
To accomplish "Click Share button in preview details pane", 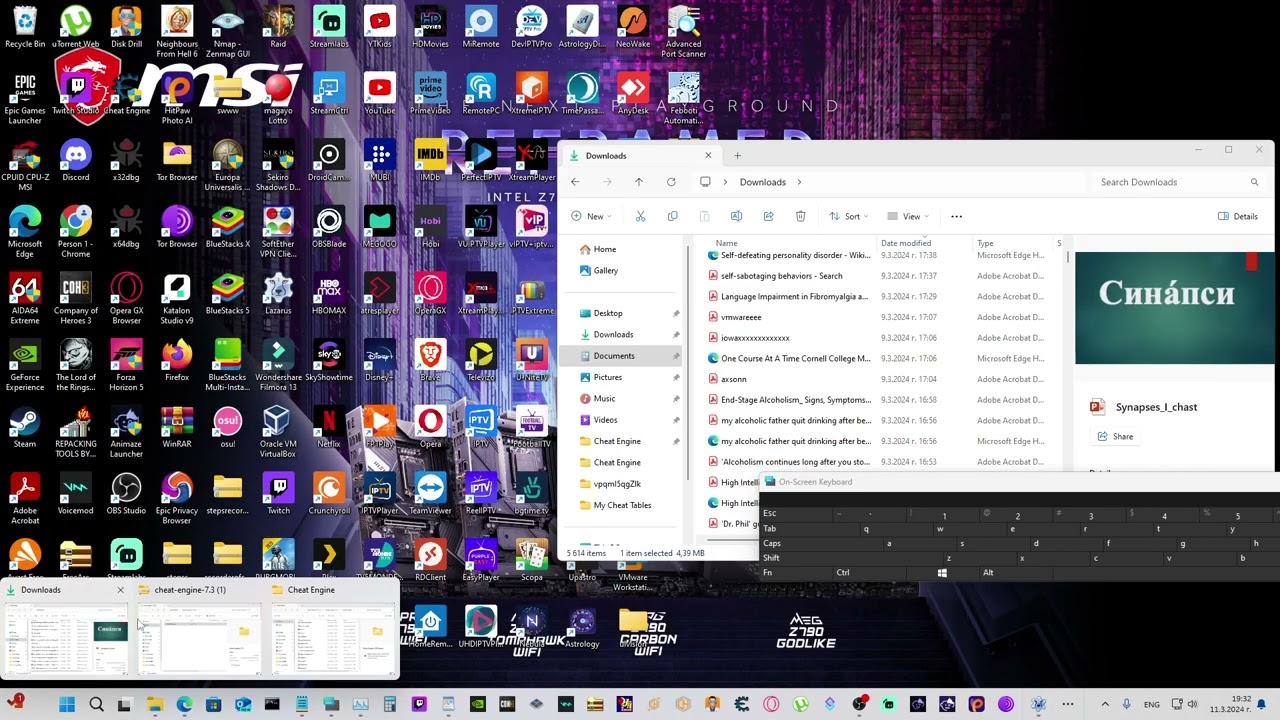I will [1115, 436].
